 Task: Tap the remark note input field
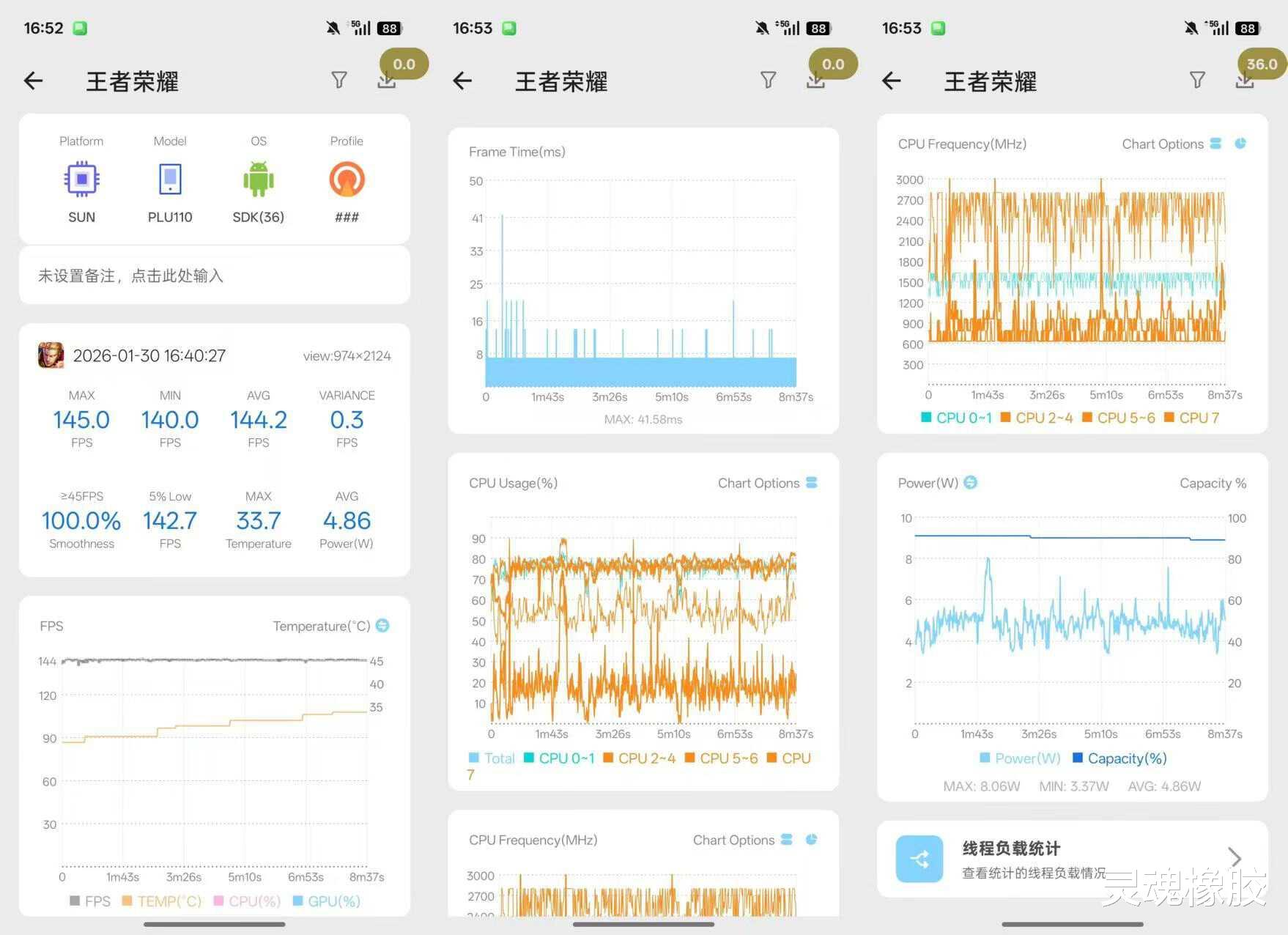(215, 276)
